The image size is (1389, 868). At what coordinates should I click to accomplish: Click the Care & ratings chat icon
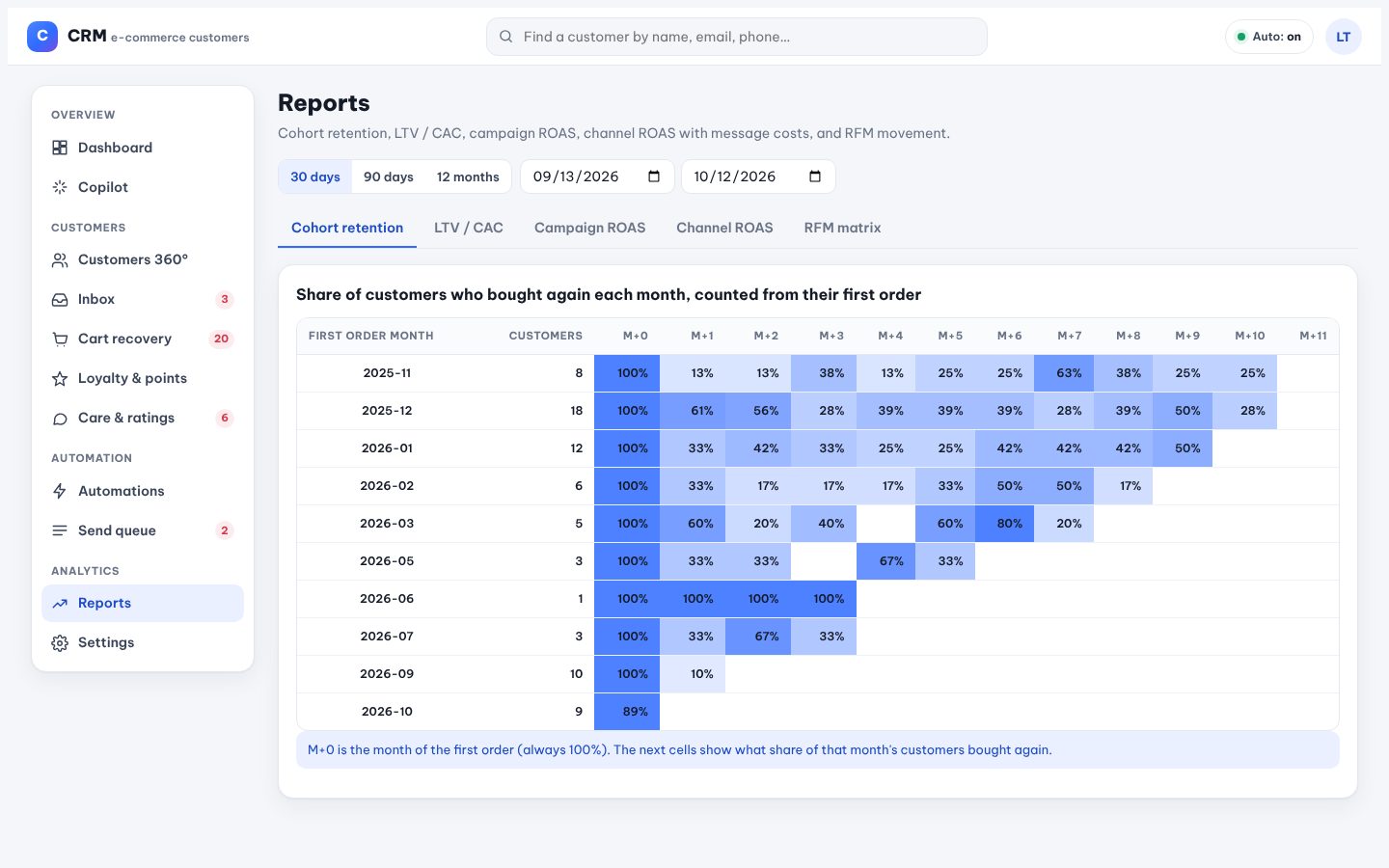coord(60,418)
